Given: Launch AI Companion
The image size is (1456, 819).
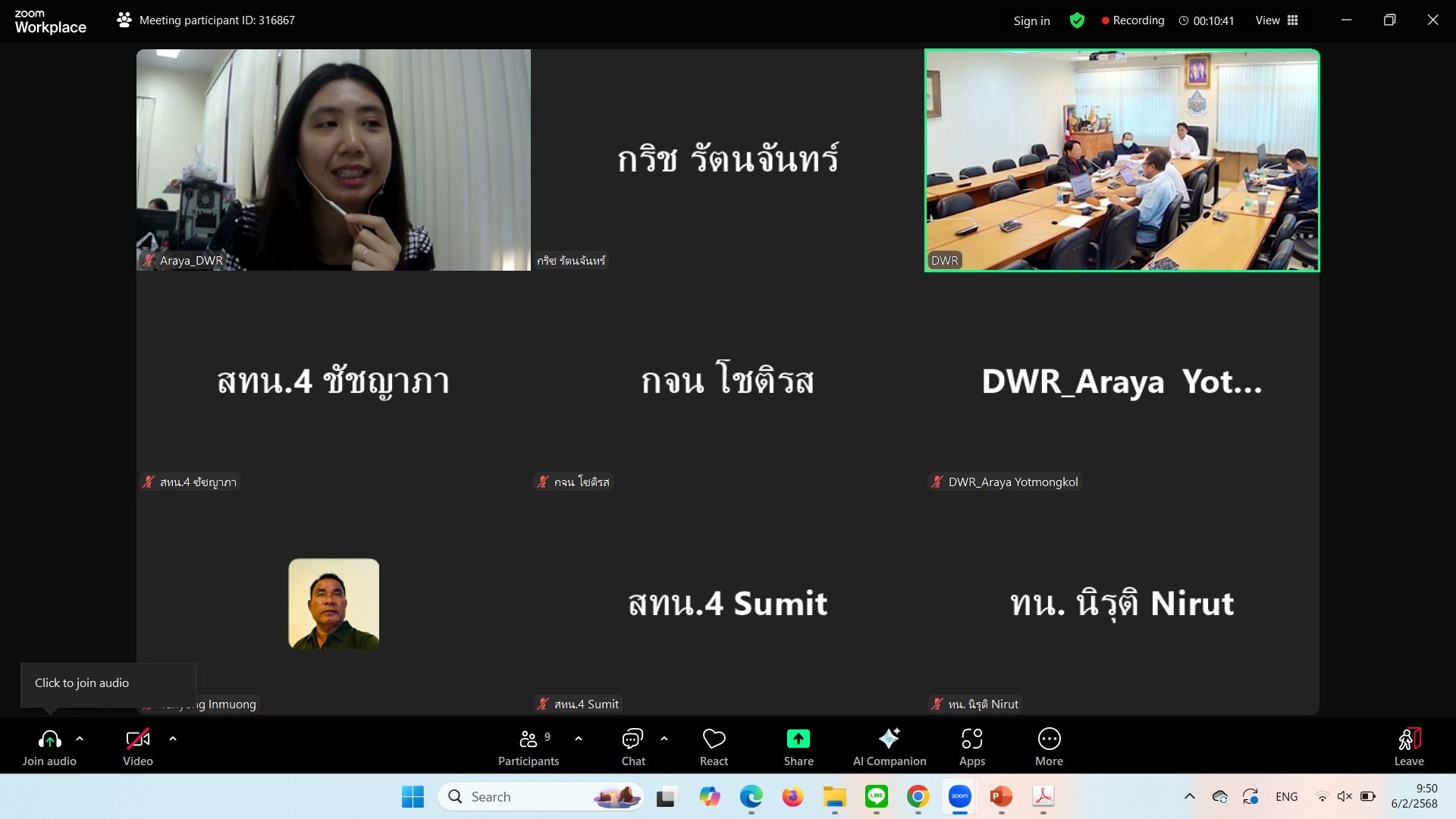Looking at the screenshot, I should pos(889,747).
